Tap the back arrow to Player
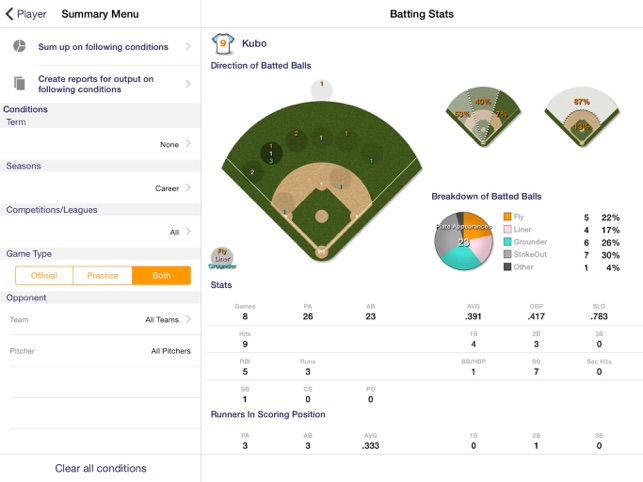643x482 pixels. pos(25,14)
